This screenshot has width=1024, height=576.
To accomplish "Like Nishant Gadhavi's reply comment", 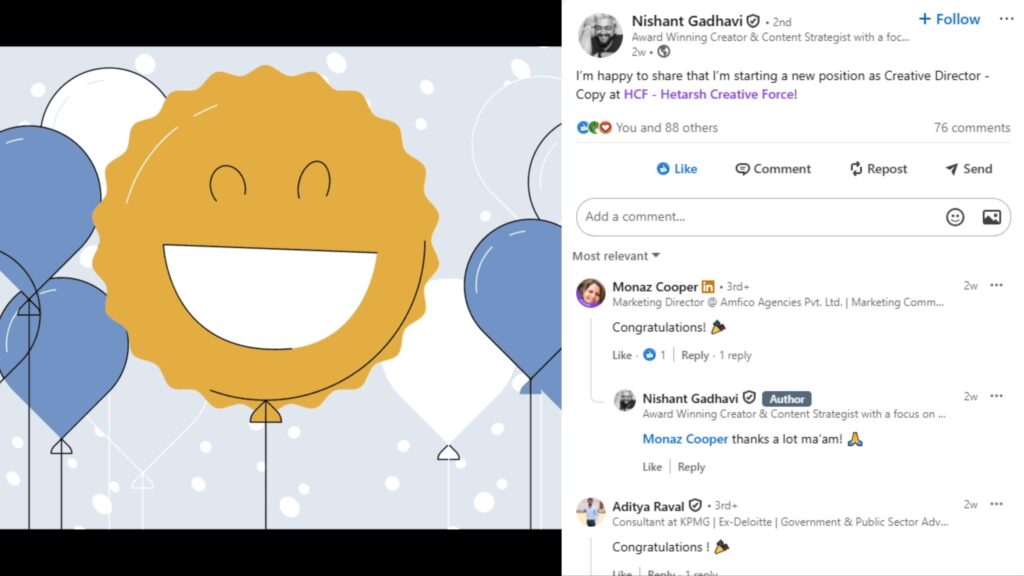I will pyautogui.click(x=652, y=467).
